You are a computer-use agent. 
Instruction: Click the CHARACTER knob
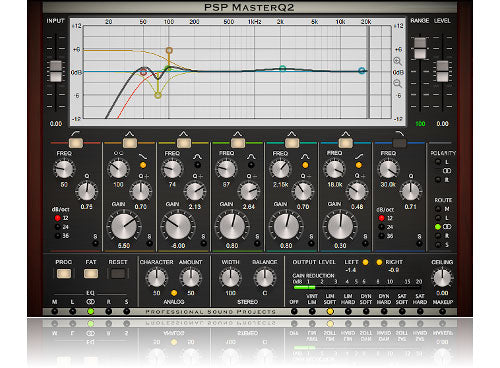pos(156,278)
